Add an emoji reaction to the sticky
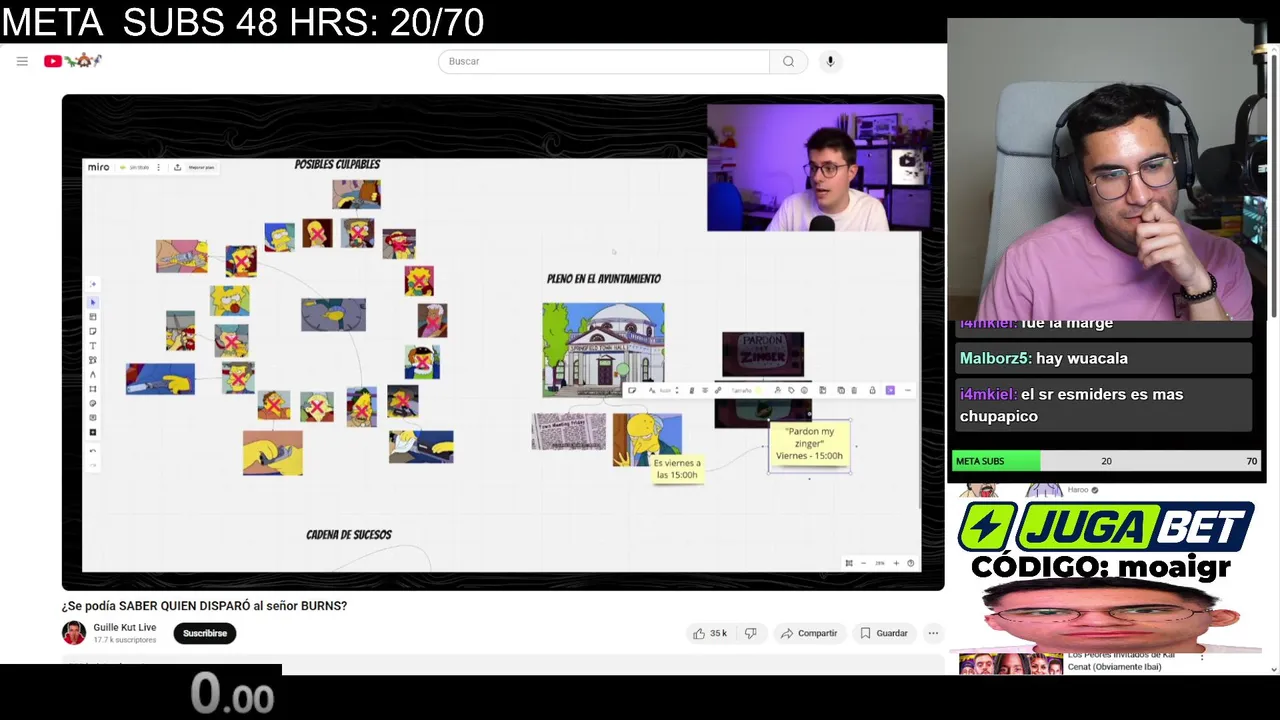The height and width of the screenshot is (720, 1280). pos(804,390)
